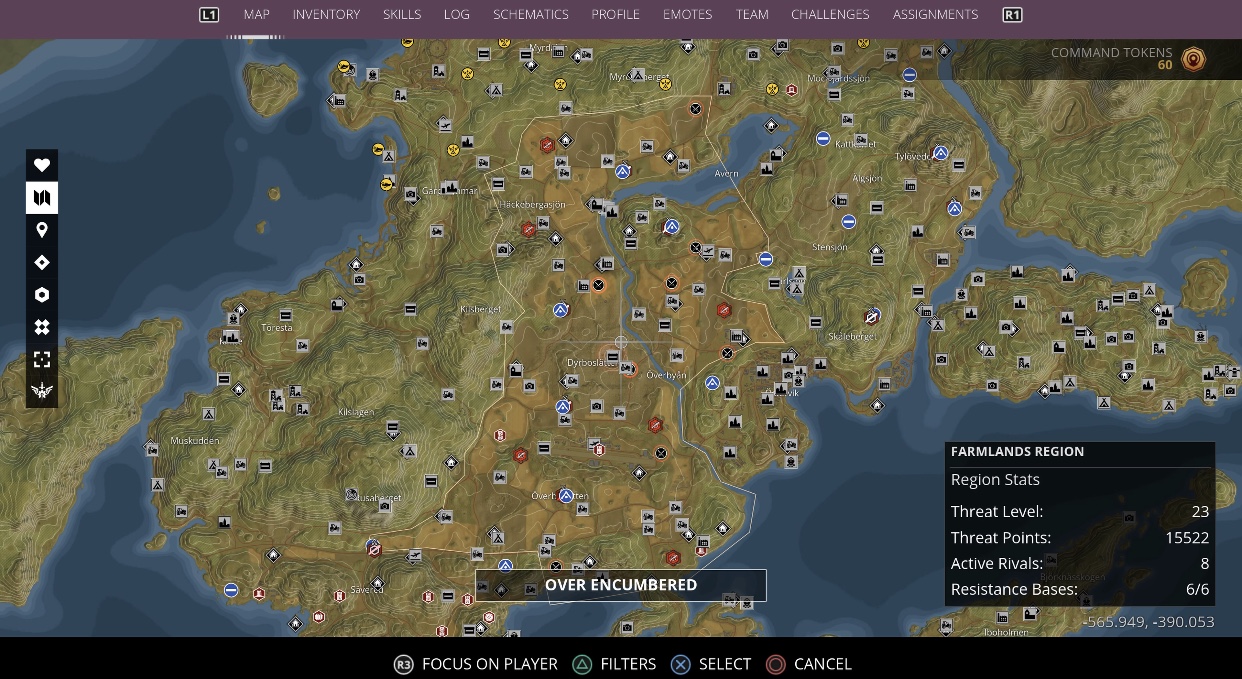Select the diamond marker filter icon
The height and width of the screenshot is (679, 1242).
click(x=42, y=263)
